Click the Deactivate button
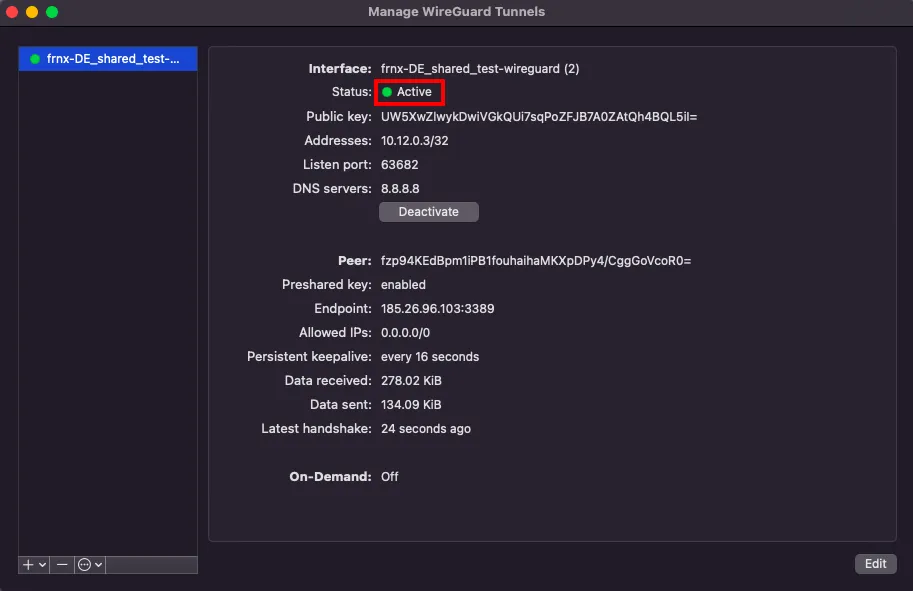Image resolution: width=913 pixels, height=591 pixels. coord(429,212)
